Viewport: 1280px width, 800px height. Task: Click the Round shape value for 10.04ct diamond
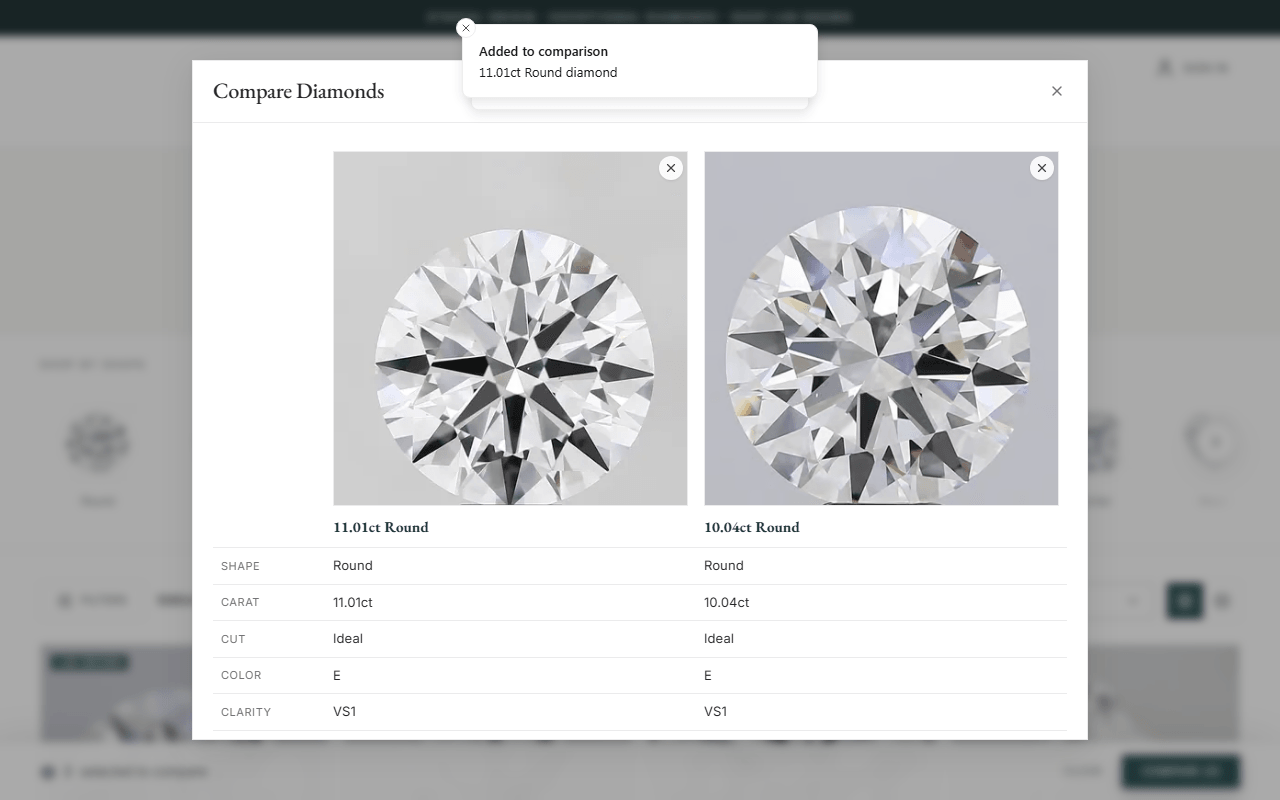point(724,565)
